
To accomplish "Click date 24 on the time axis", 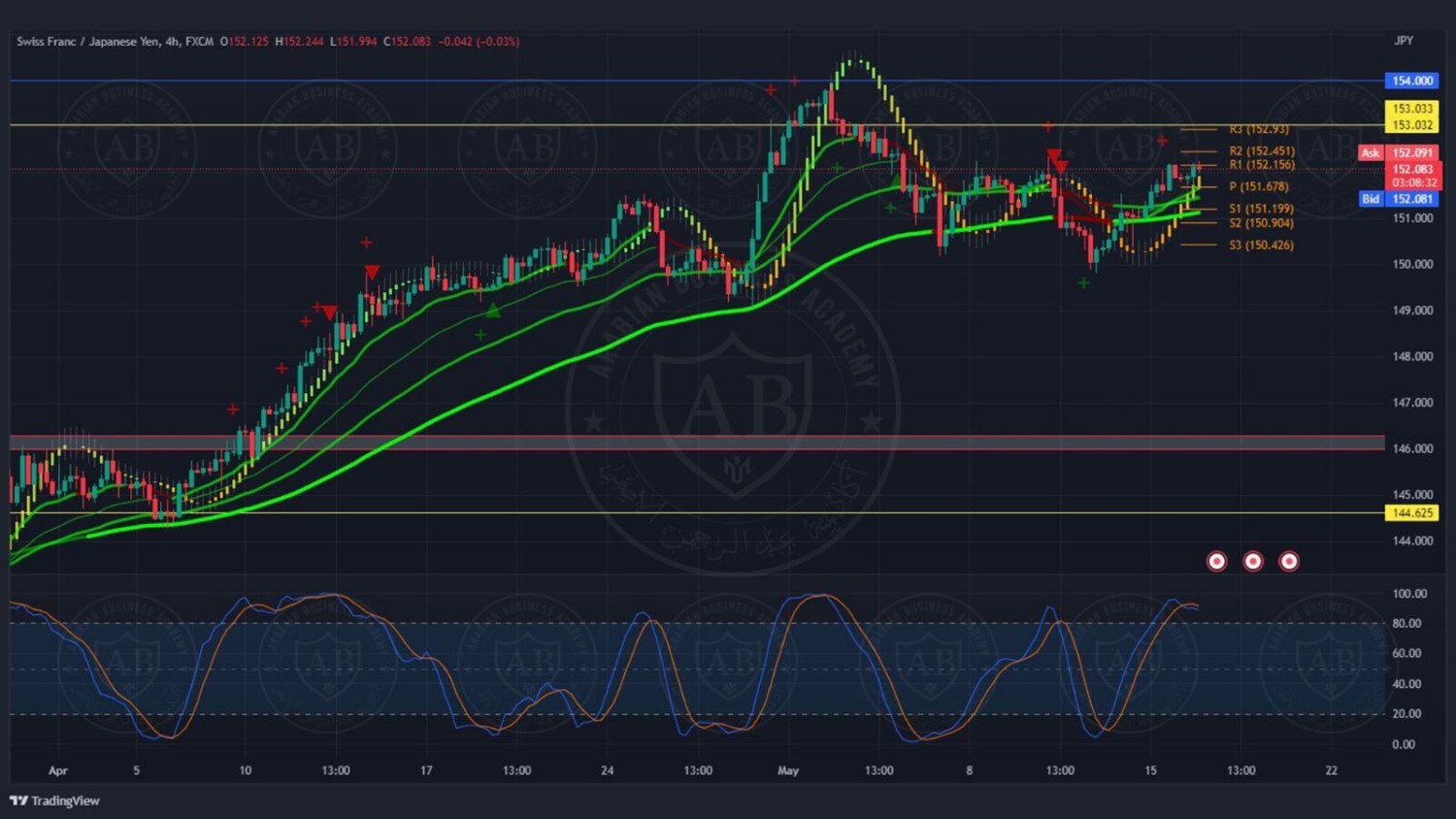I will tap(607, 770).
